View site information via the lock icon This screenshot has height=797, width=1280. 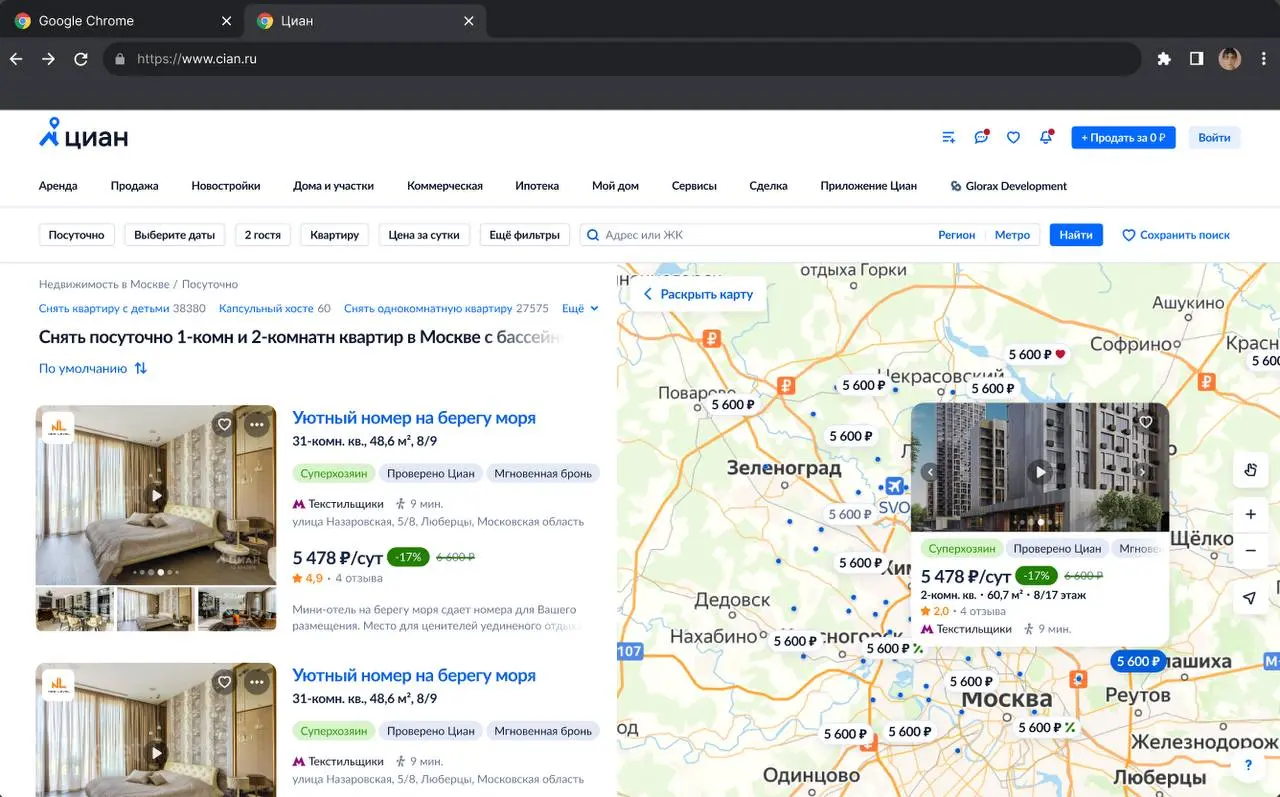click(120, 59)
